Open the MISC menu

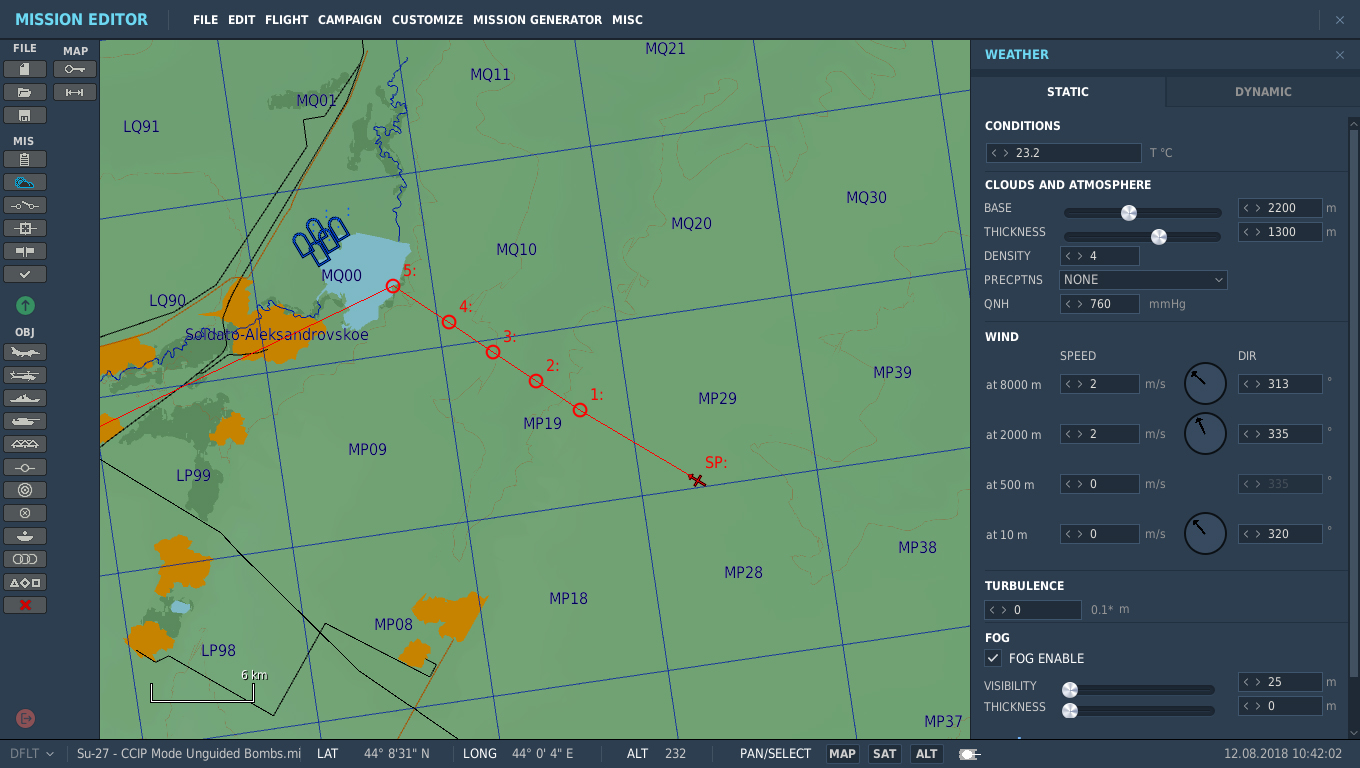coord(627,20)
